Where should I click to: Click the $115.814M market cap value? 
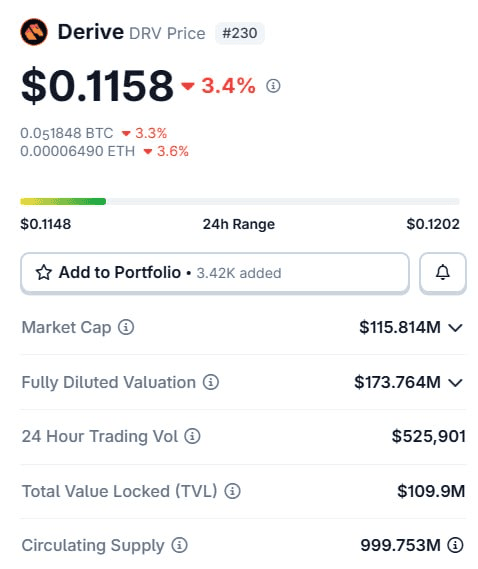coord(400,327)
